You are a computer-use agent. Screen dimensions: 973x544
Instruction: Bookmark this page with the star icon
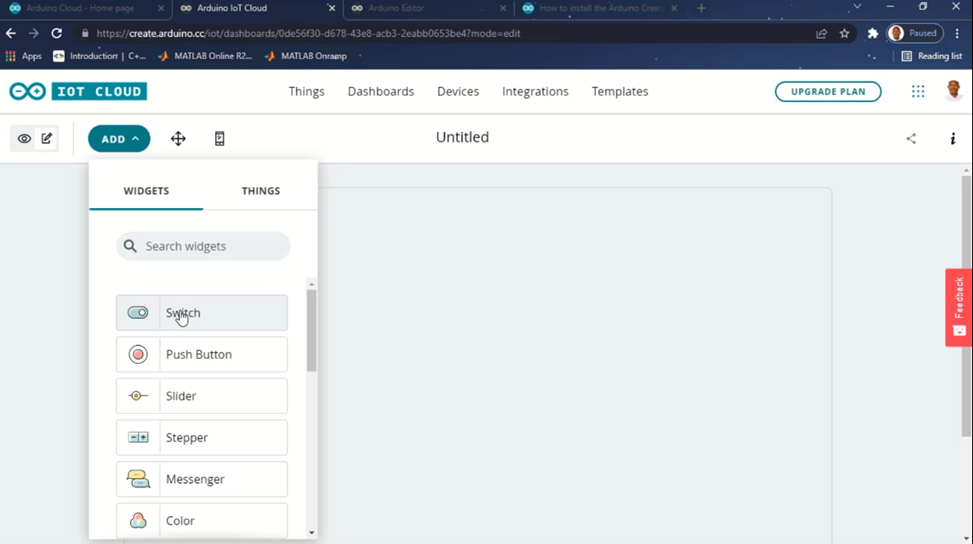pos(845,33)
